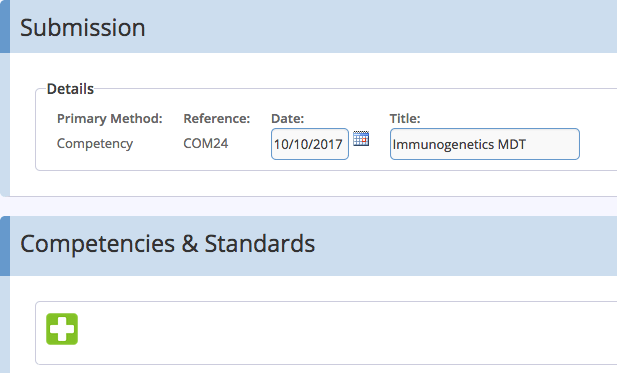Add a competency with green plus icon
The height and width of the screenshot is (373, 617).
click(62, 329)
